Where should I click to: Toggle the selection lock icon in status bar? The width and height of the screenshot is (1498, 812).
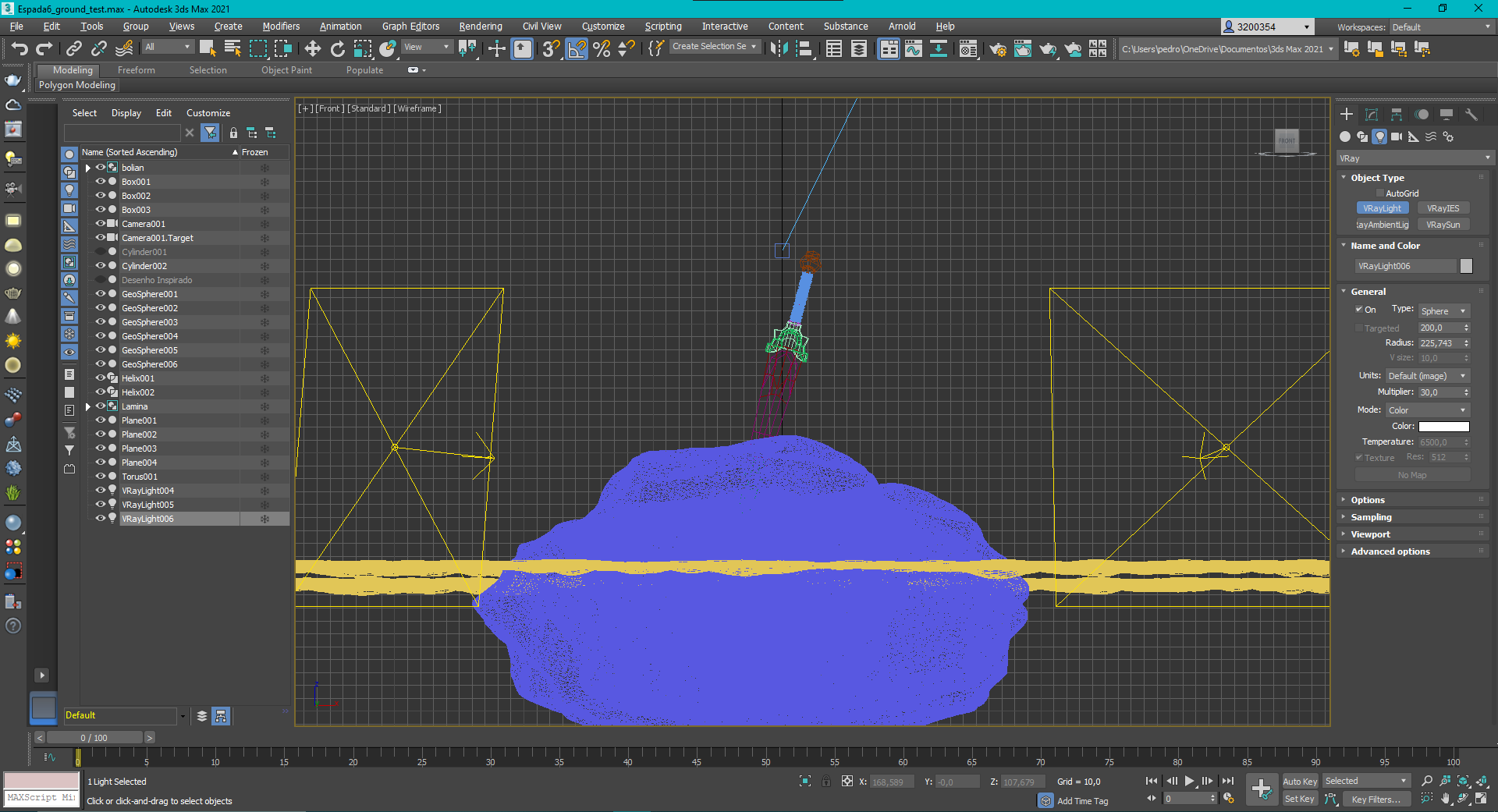coord(826,782)
